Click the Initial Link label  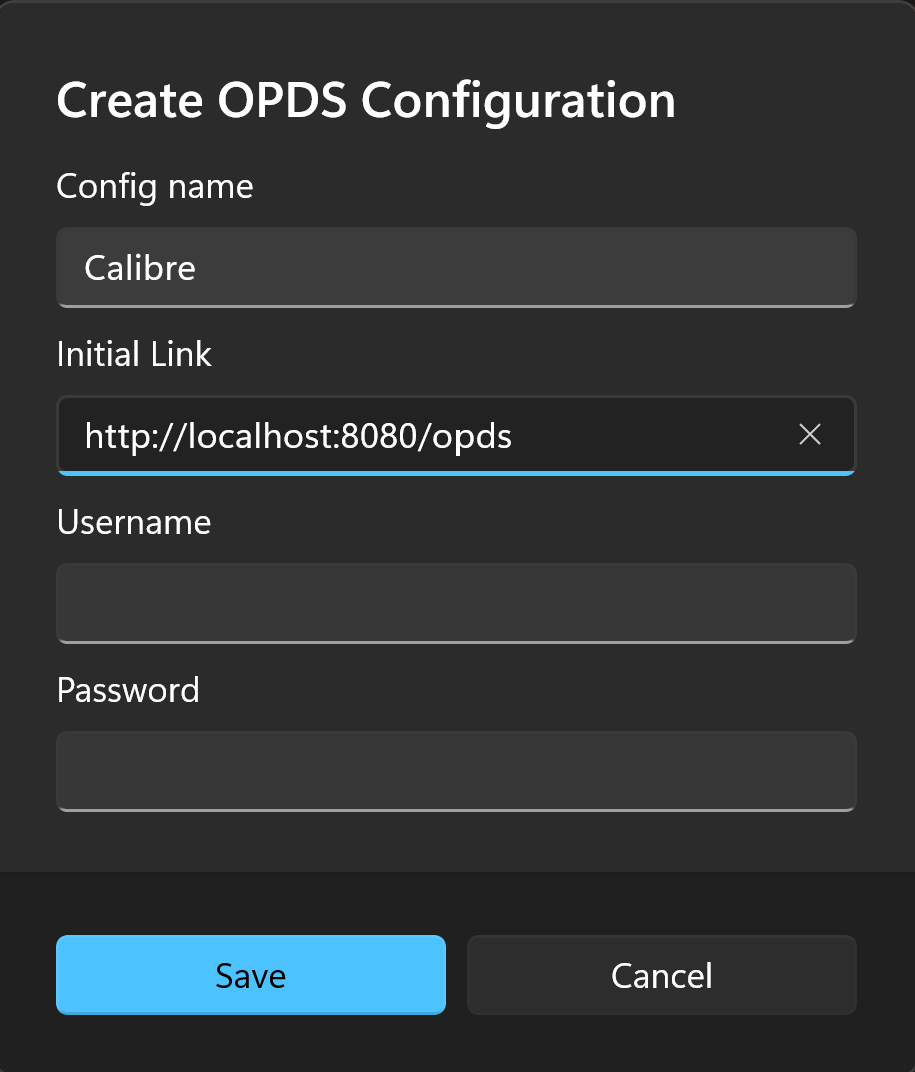[x=134, y=354]
